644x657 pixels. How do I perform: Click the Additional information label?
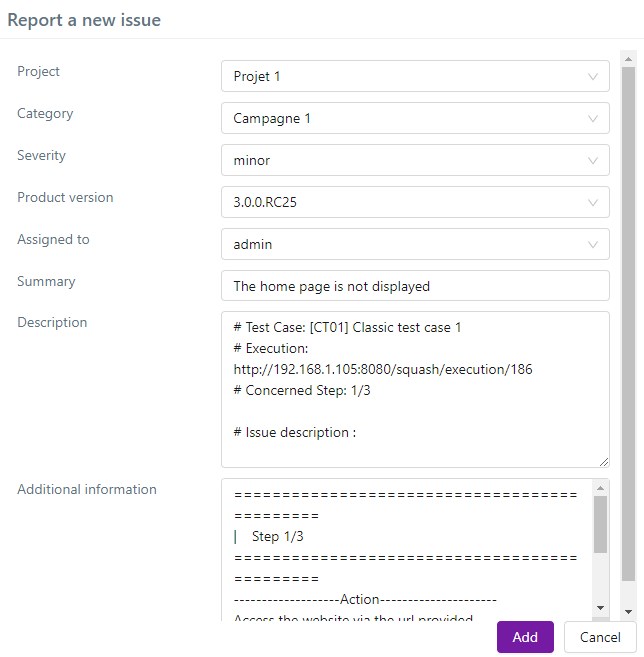(87, 490)
